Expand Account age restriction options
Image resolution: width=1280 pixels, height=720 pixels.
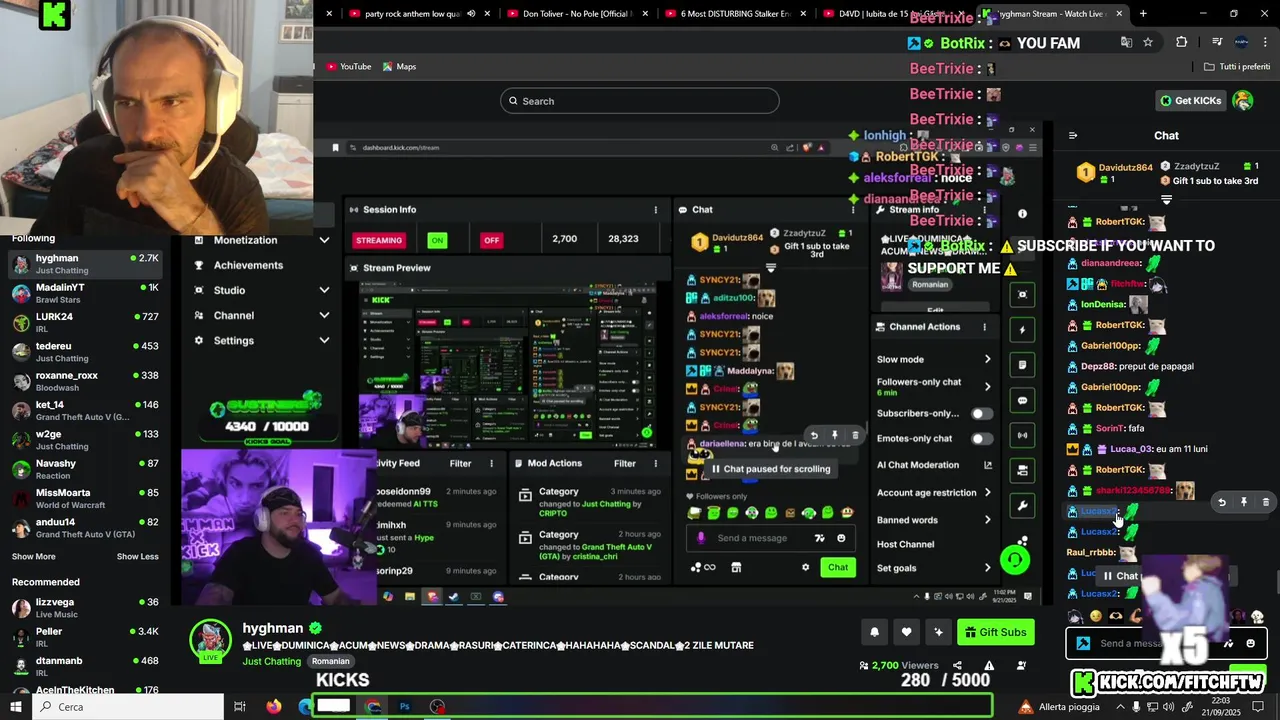934,492
